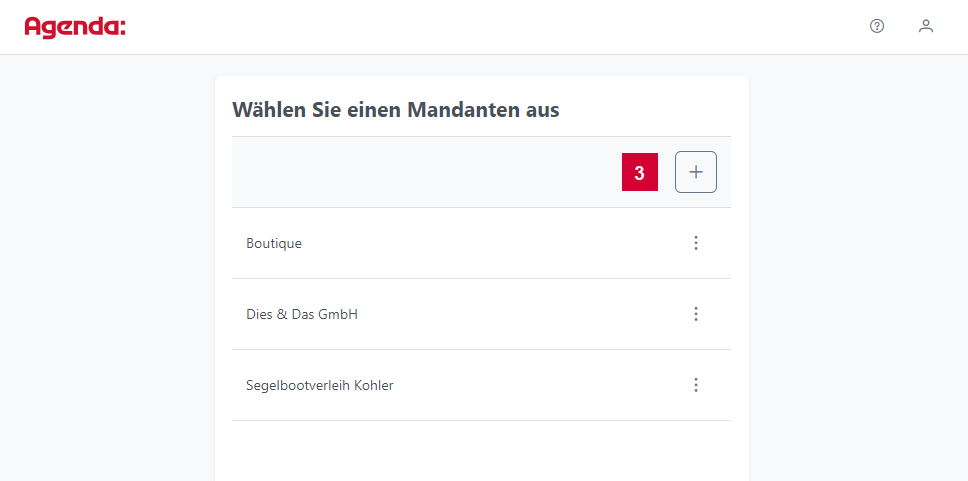Viewport: 968px width, 481px height.
Task: Open the three-dot menu for Boutique
Action: pos(696,243)
